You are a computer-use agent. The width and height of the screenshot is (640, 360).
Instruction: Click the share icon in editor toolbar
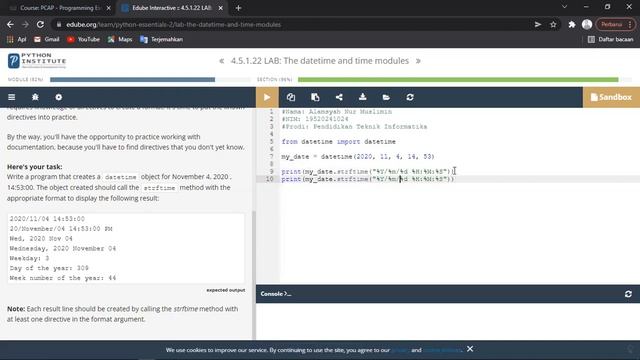coord(339,97)
